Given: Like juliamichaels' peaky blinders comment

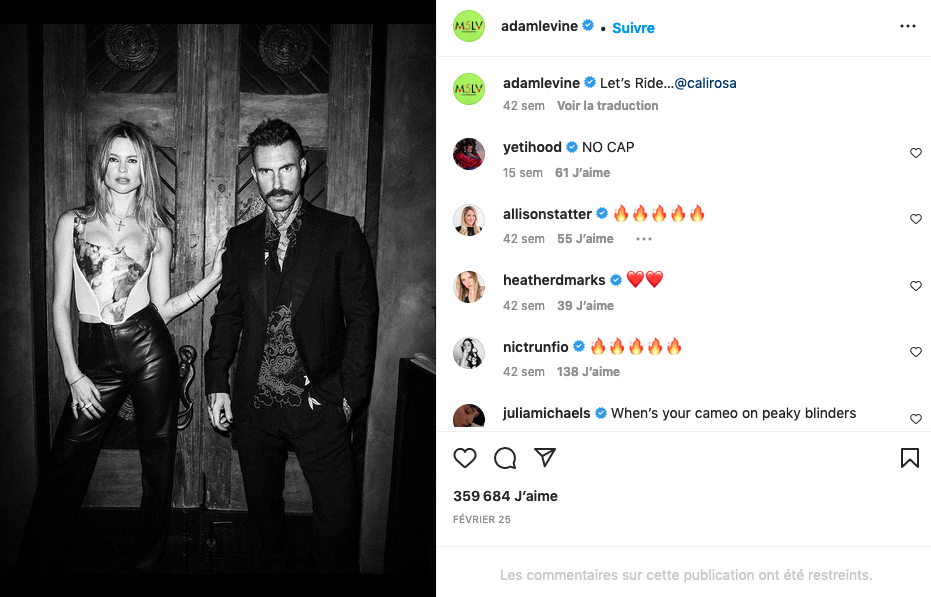Looking at the screenshot, I should pos(915,419).
